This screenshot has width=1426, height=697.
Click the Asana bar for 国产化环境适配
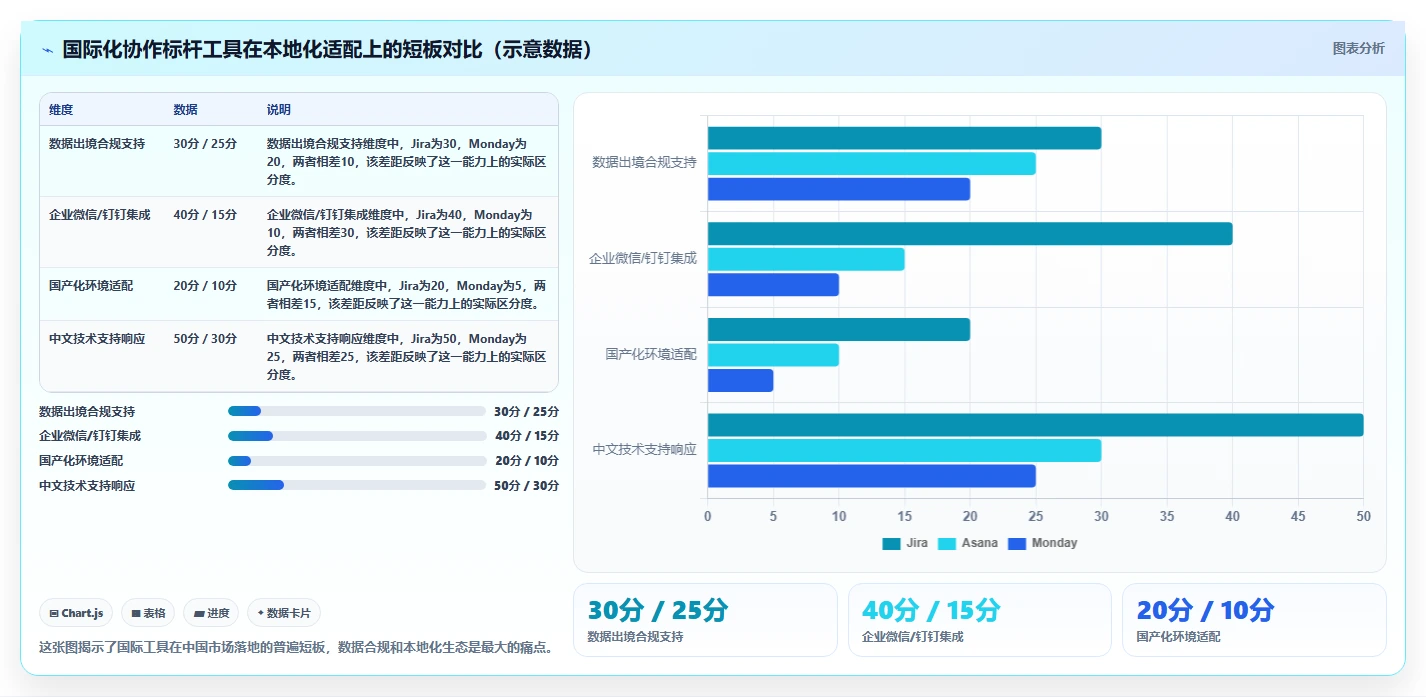tap(773, 355)
